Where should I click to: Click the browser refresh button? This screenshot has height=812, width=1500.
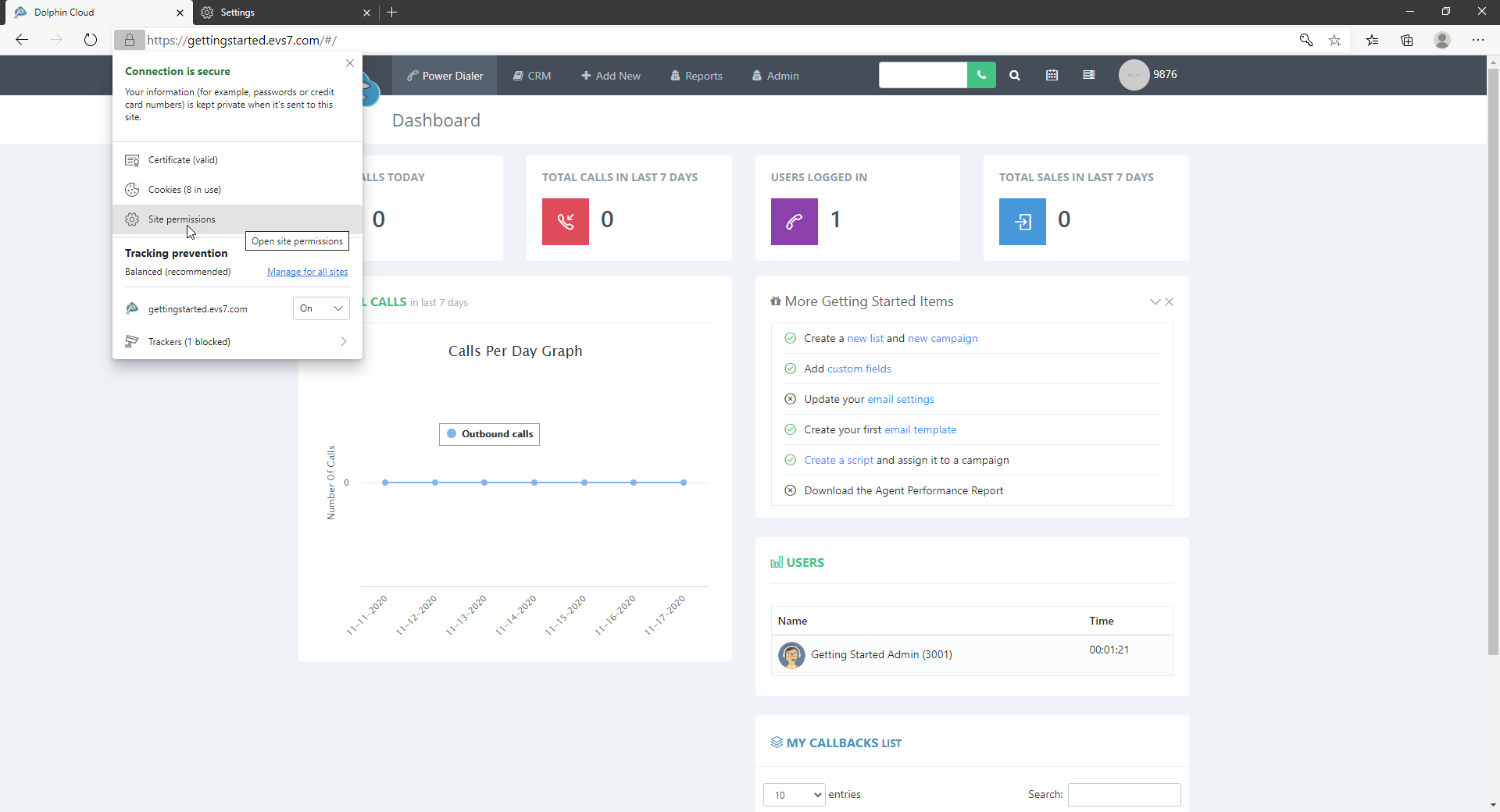[91, 40]
